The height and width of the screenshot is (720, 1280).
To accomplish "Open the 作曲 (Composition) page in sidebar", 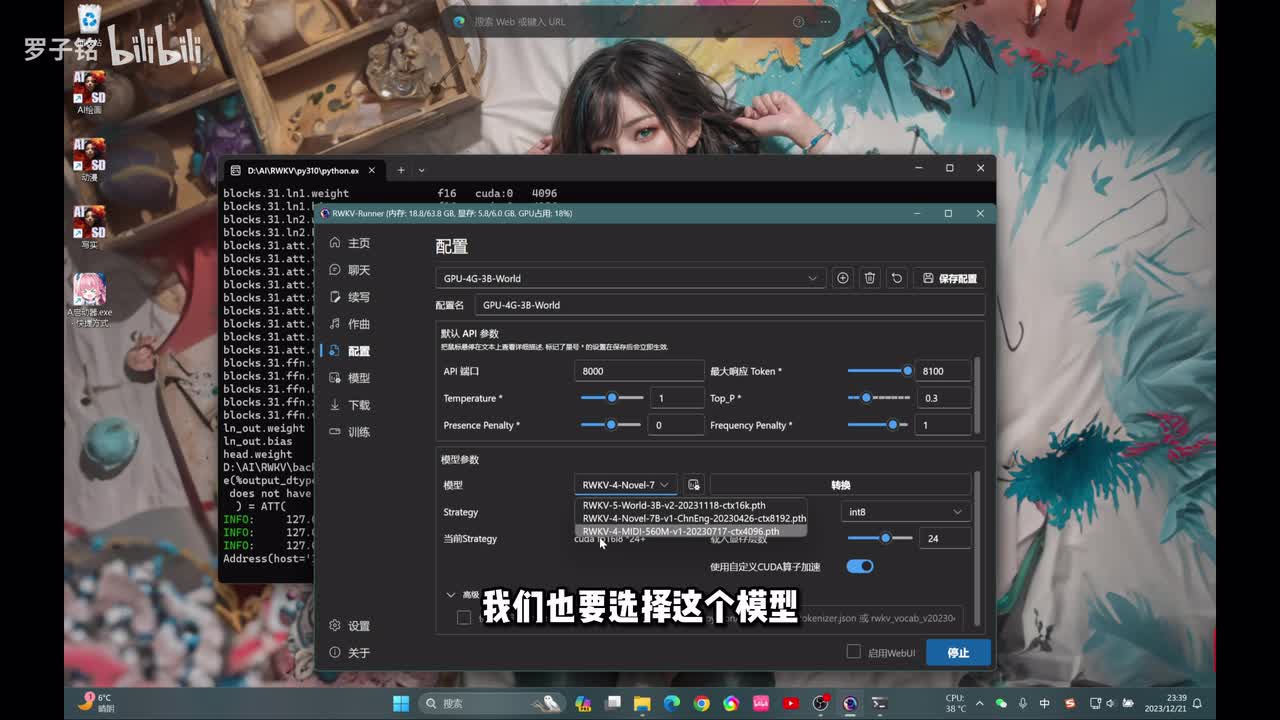I will 358,324.
